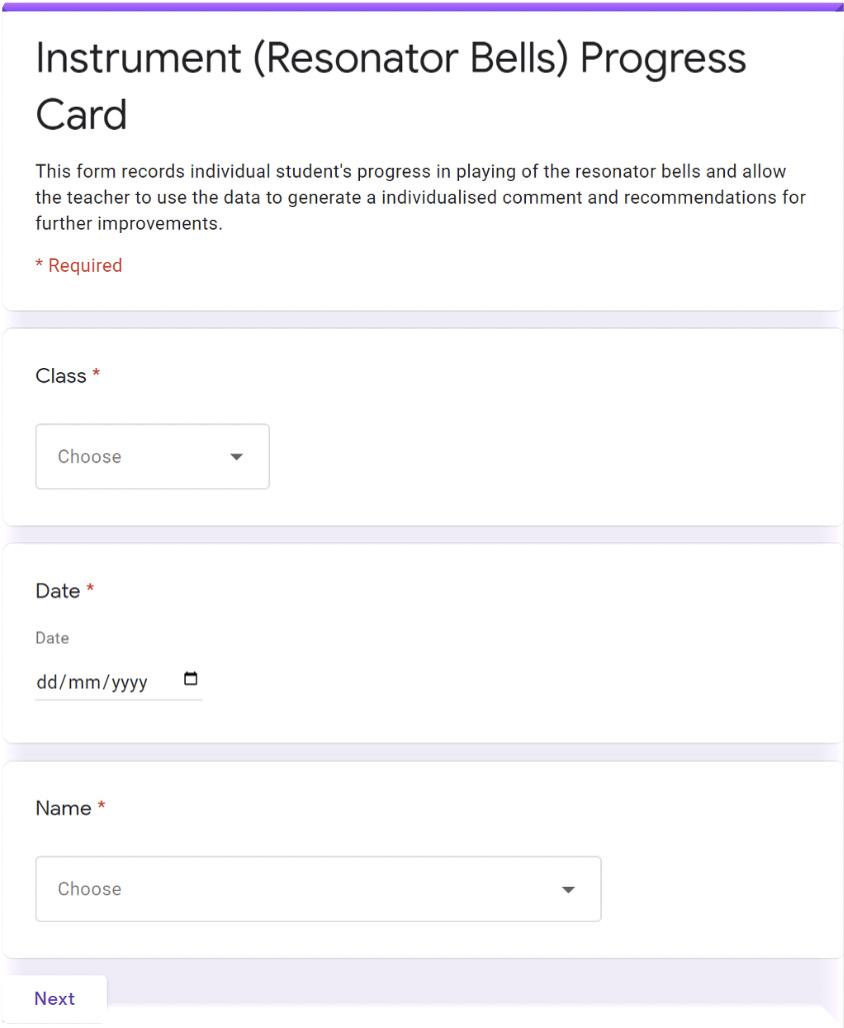Click the Next button
Screen dimensions: 844x1028
coord(54,999)
